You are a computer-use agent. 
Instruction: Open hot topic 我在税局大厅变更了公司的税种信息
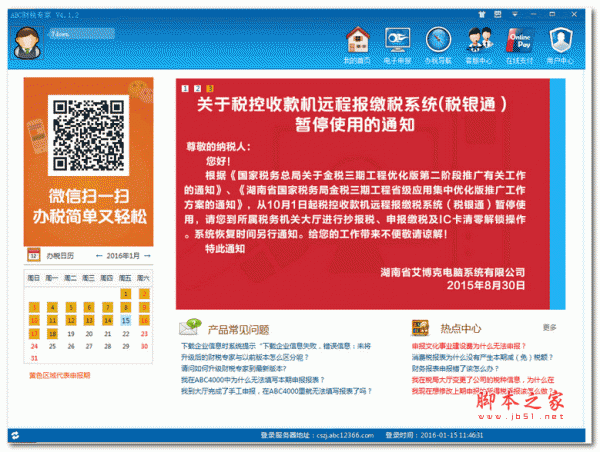(483, 380)
